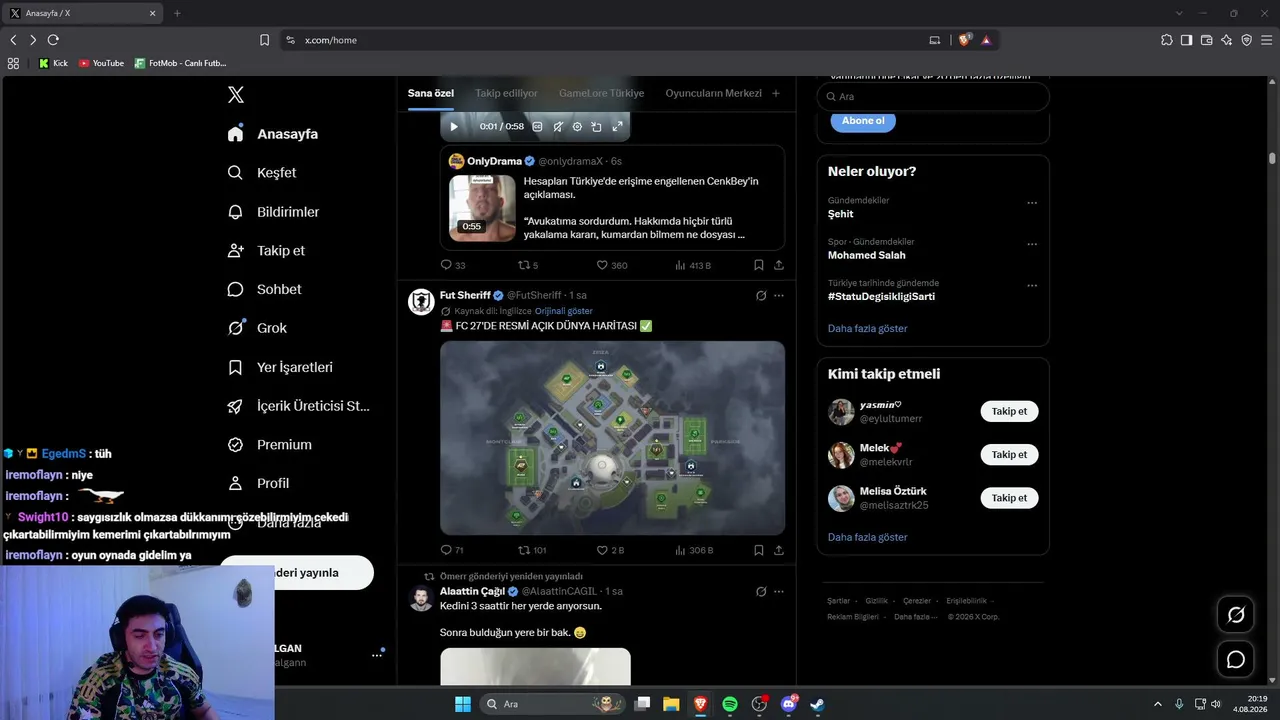Image resolution: width=1280 pixels, height=720 pixels.
Task: Open account menu dots beside profile
Action: 377,655
